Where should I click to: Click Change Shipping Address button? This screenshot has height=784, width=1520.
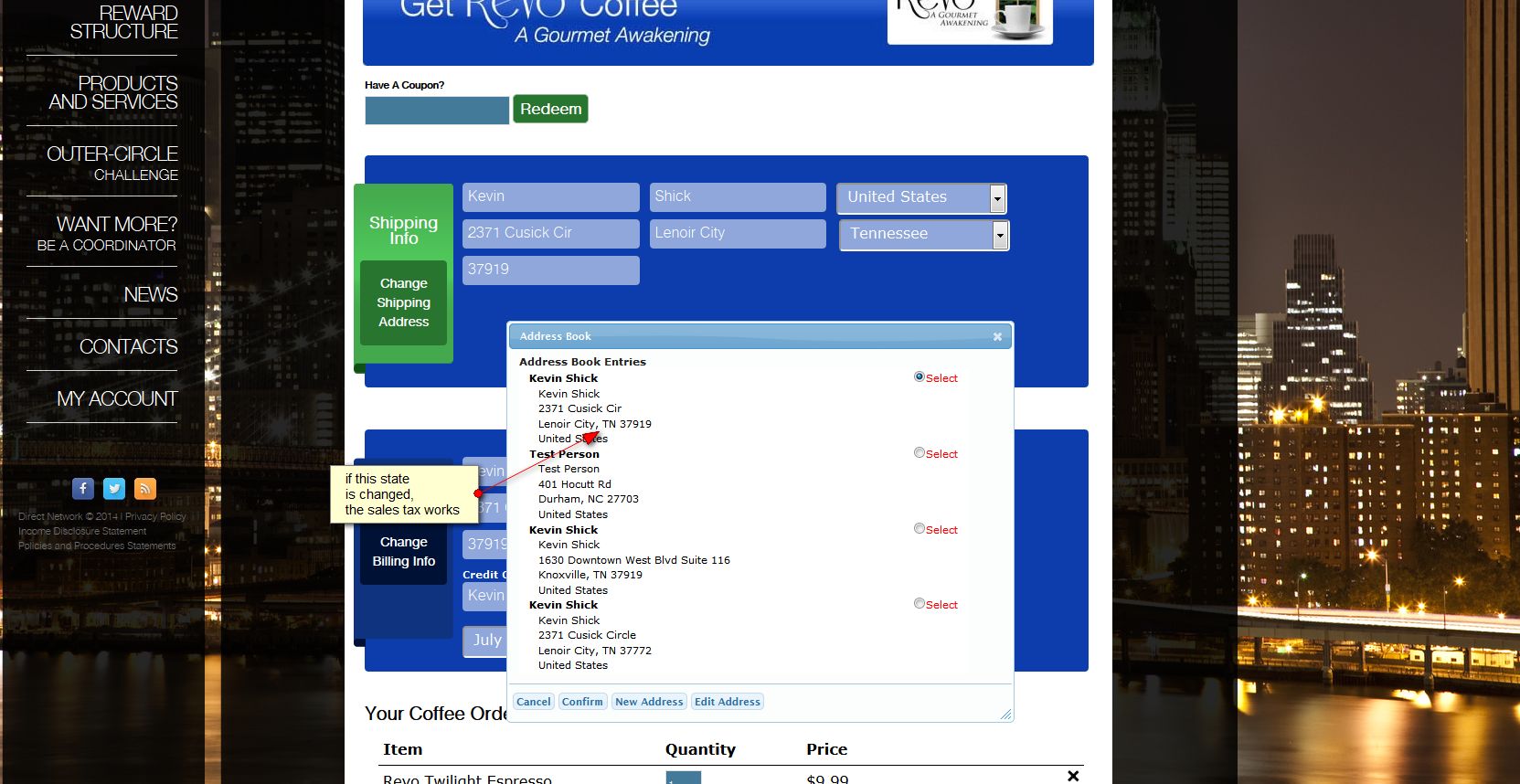click(403, 302)
